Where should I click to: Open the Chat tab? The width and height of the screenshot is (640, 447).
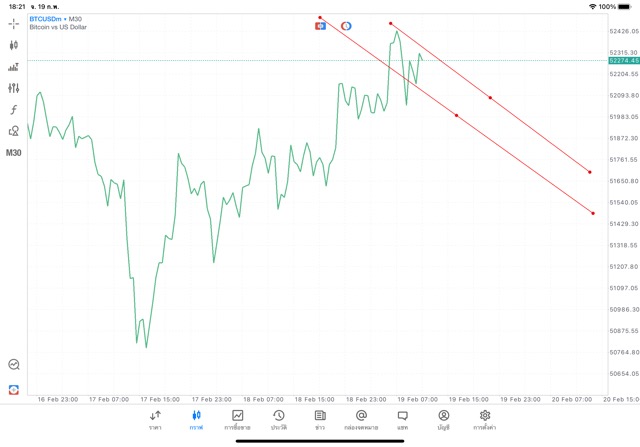tap(402, 419)
